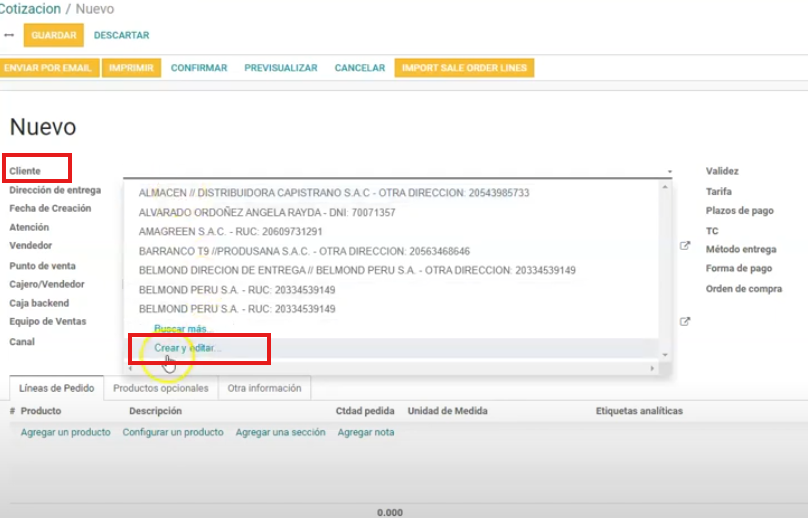Click the Descripción column header

tap(155, 411)
